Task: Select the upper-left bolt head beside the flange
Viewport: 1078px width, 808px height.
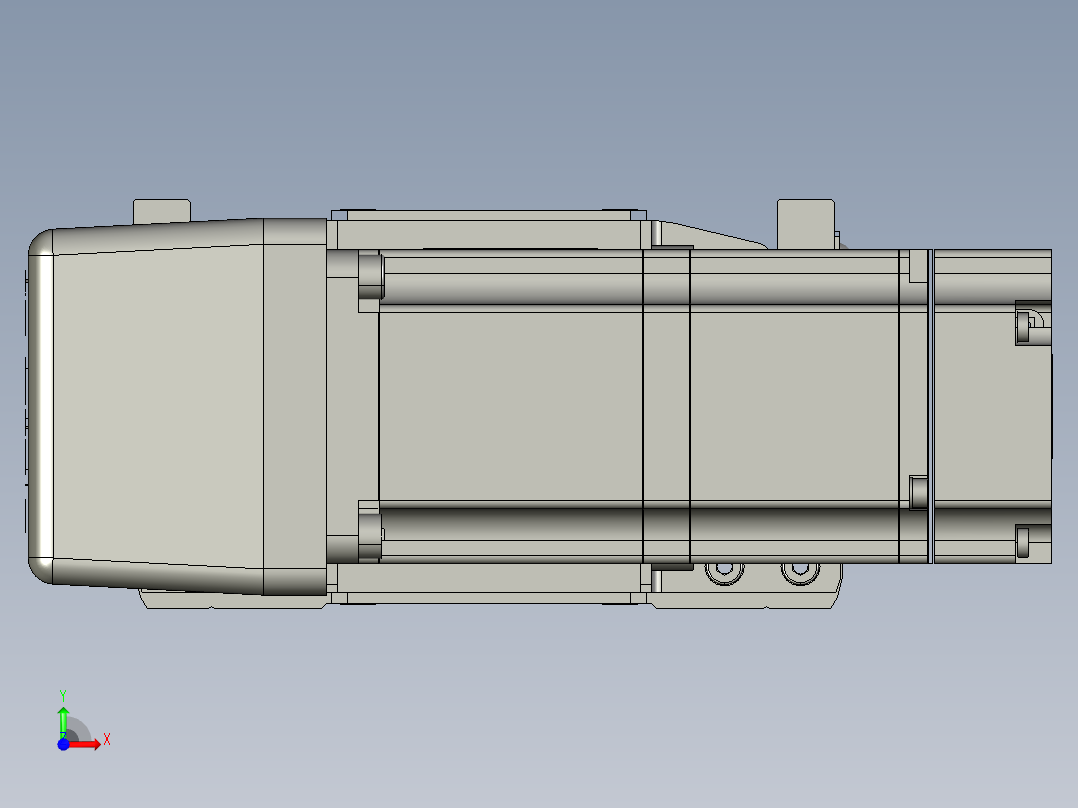Action: pyautogui.click(x=371, y=276)
